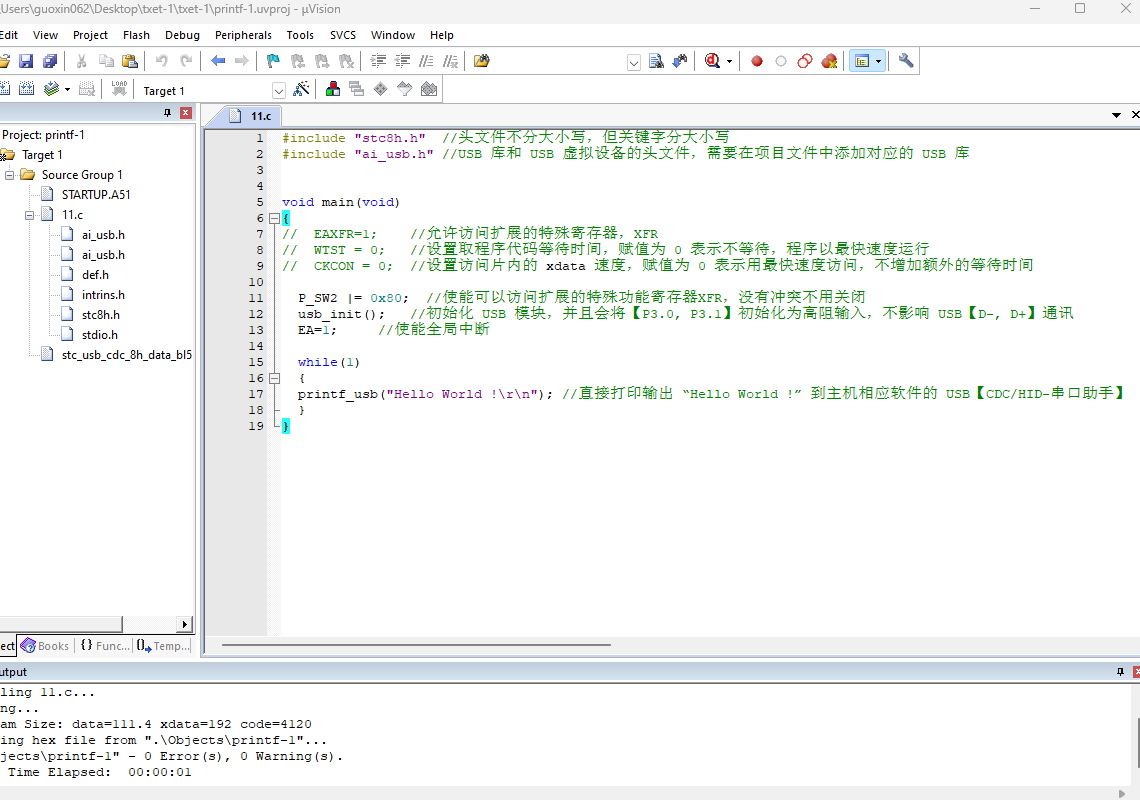Collapse the Source Group 1 tree node
Viewport: 1140px width, 800px height.
tap(9, 175)
